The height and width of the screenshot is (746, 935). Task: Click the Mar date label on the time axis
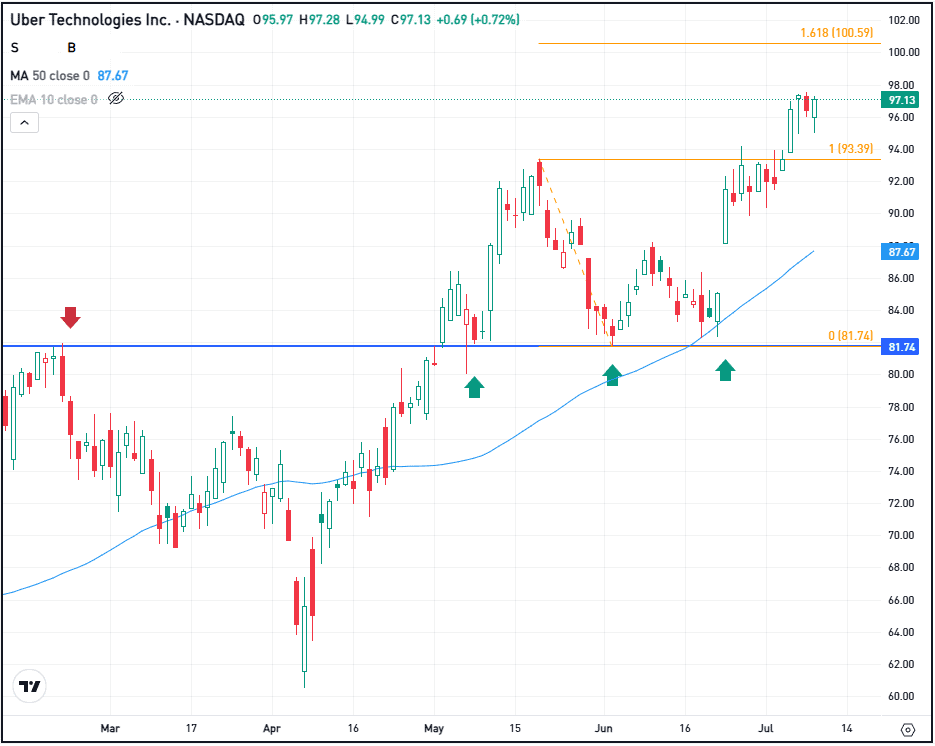coord(110,728)
